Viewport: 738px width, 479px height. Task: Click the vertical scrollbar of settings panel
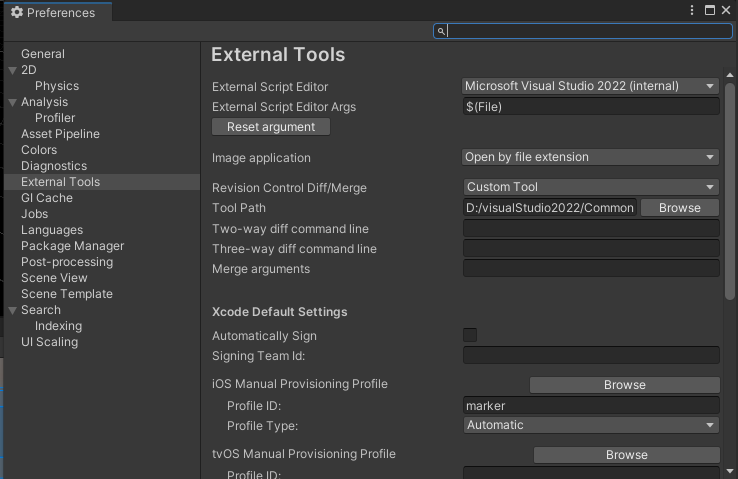730,190
